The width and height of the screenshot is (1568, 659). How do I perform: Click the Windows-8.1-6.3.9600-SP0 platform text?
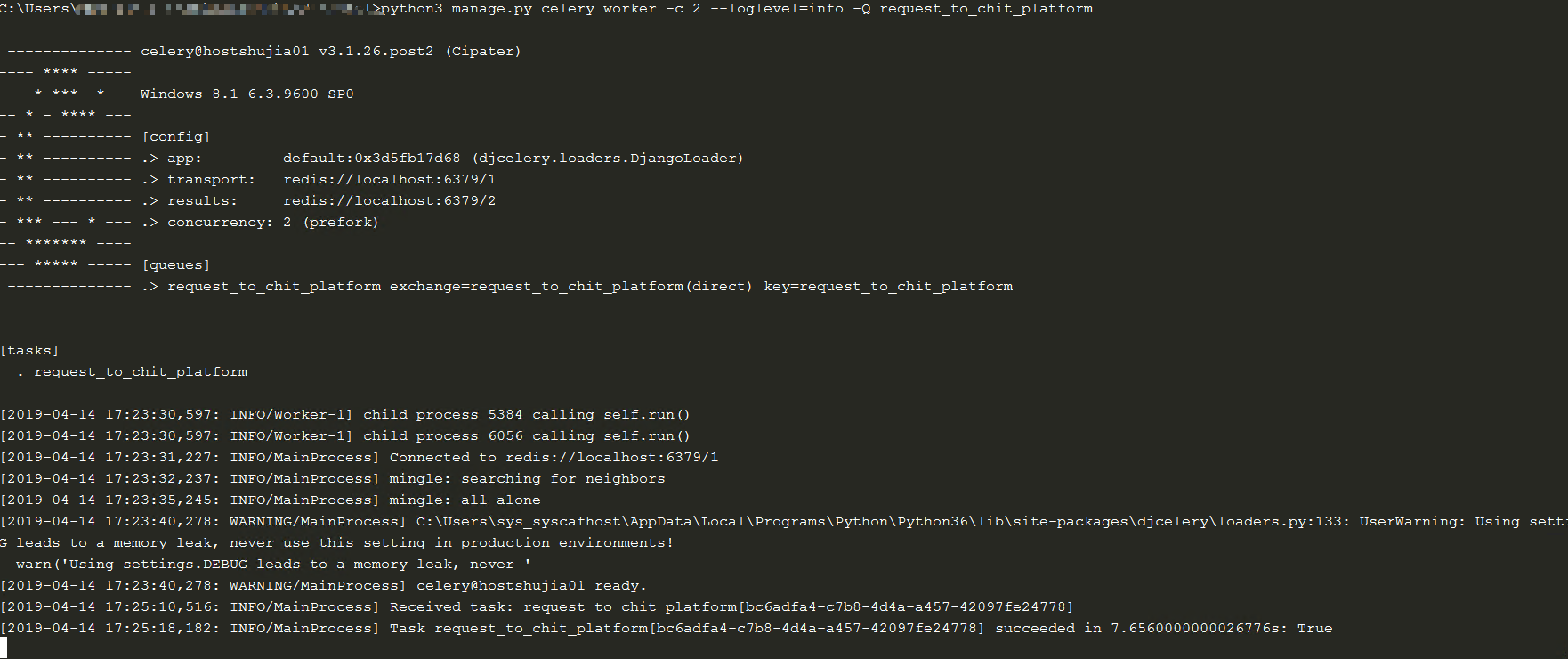[x=247, y=94]
